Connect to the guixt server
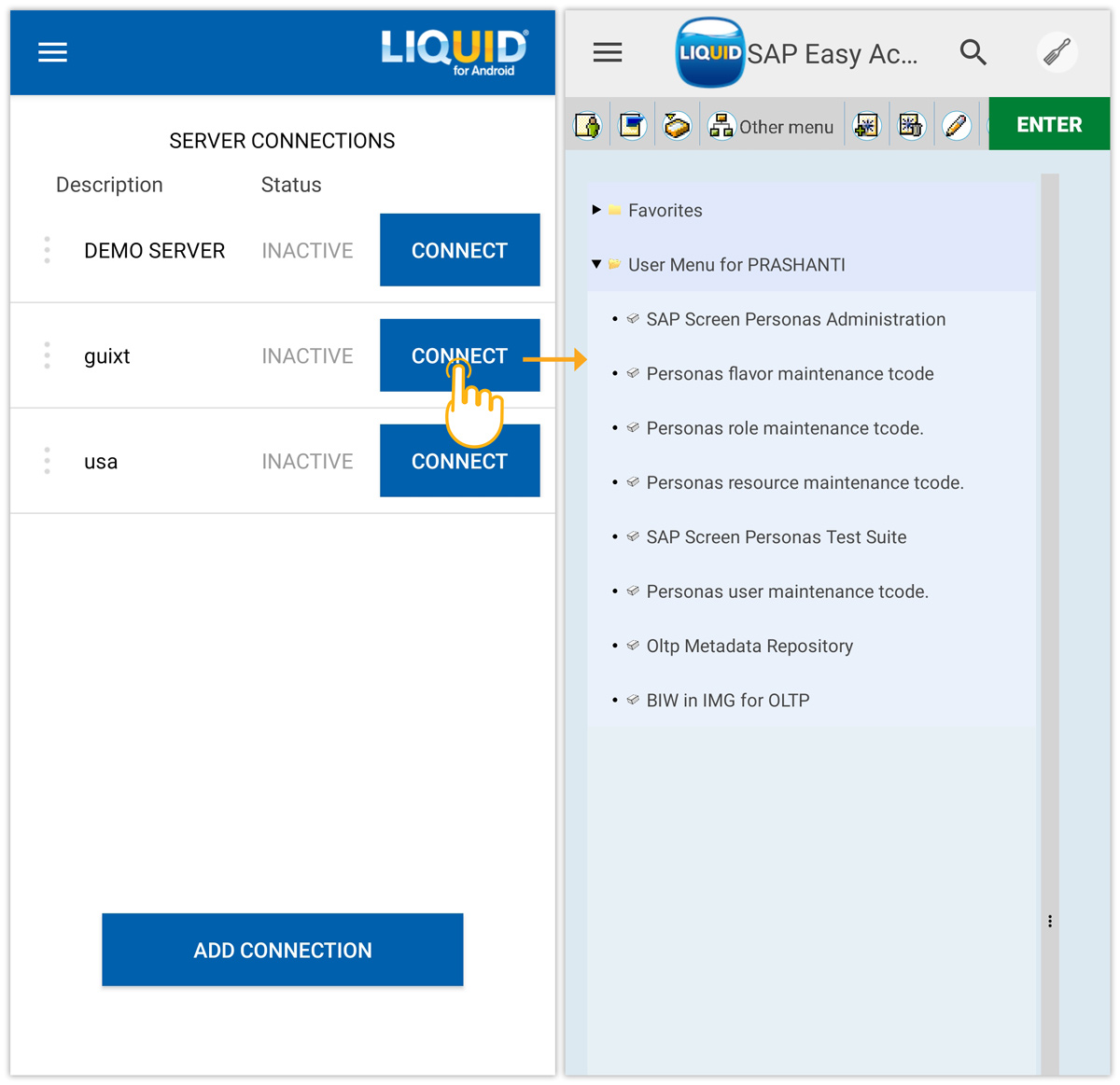Screen dimensions: 1120x1085 [459, 355]
